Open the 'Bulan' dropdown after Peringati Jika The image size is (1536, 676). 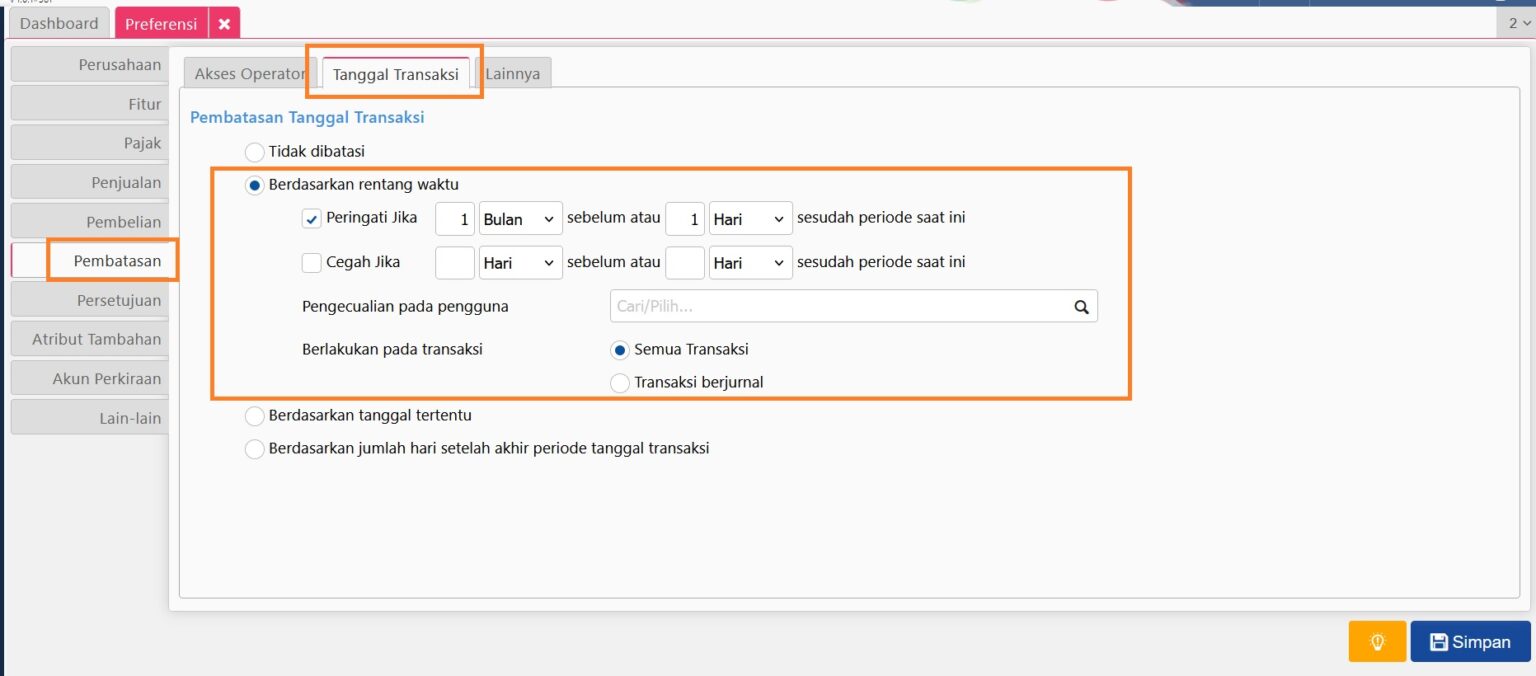(520, 218)
